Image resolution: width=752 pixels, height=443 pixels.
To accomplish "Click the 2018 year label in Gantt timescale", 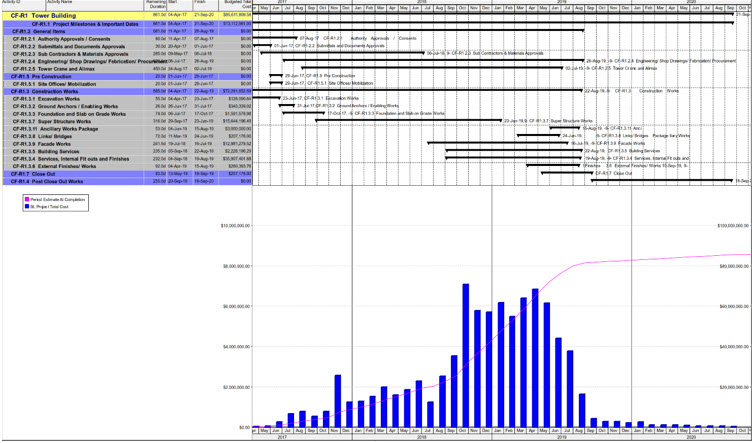I will click(x=422, y=2).
